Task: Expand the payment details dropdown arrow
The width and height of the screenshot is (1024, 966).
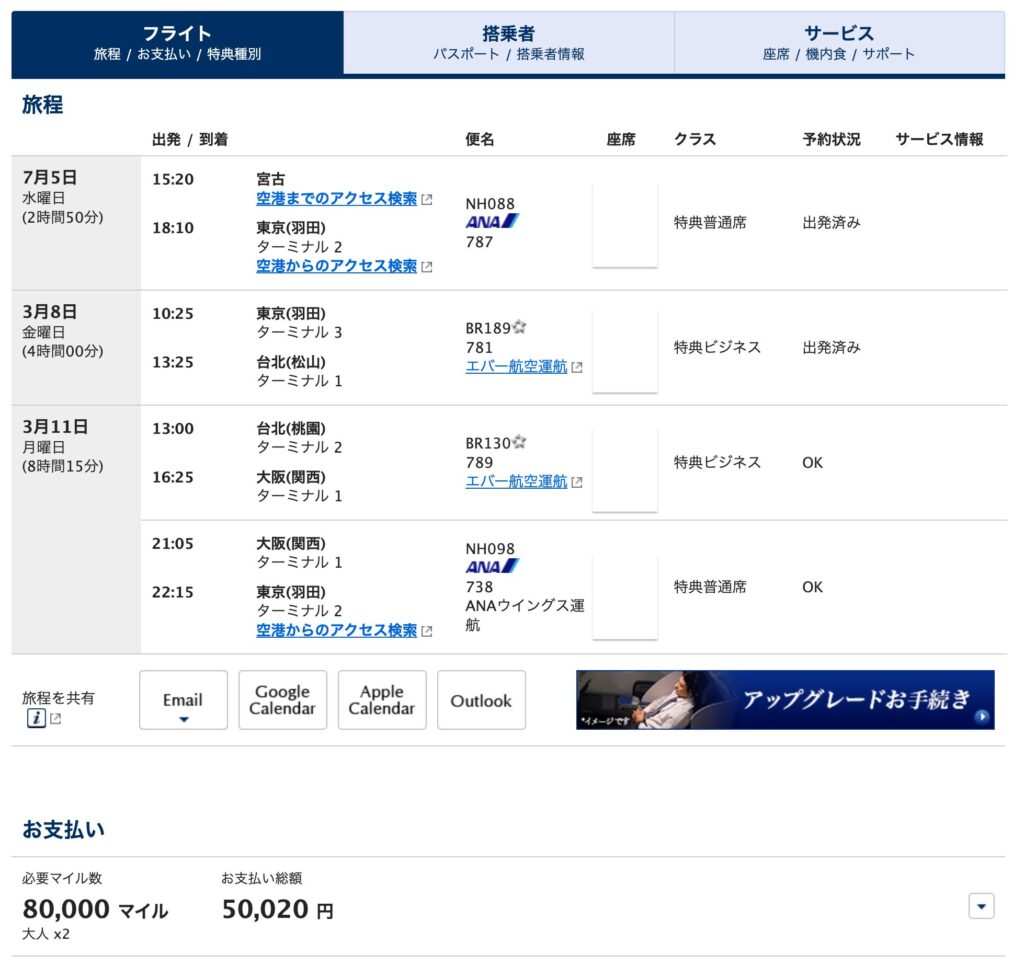Action: click(981, 905)
